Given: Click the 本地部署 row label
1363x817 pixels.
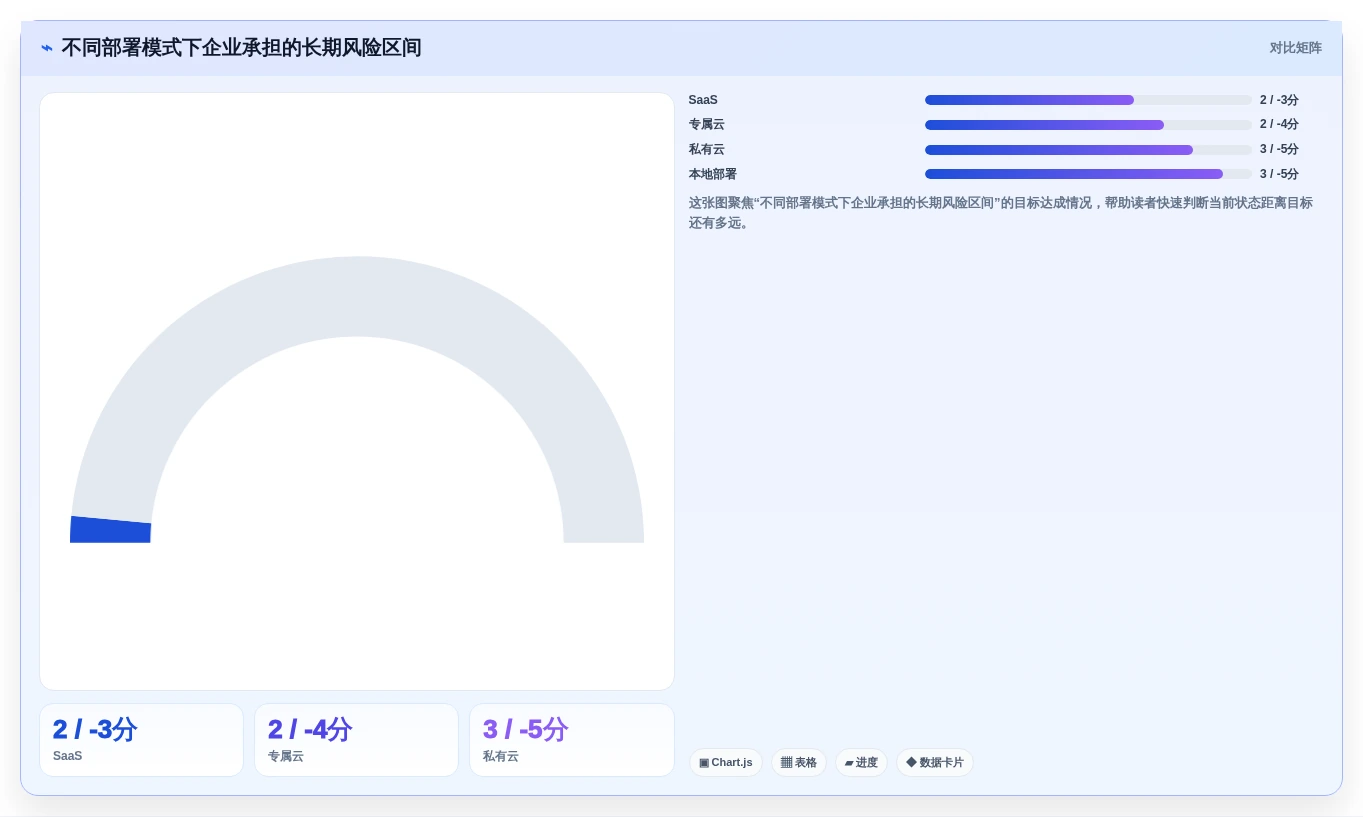Looking at the screenshot, I should 713,174.
